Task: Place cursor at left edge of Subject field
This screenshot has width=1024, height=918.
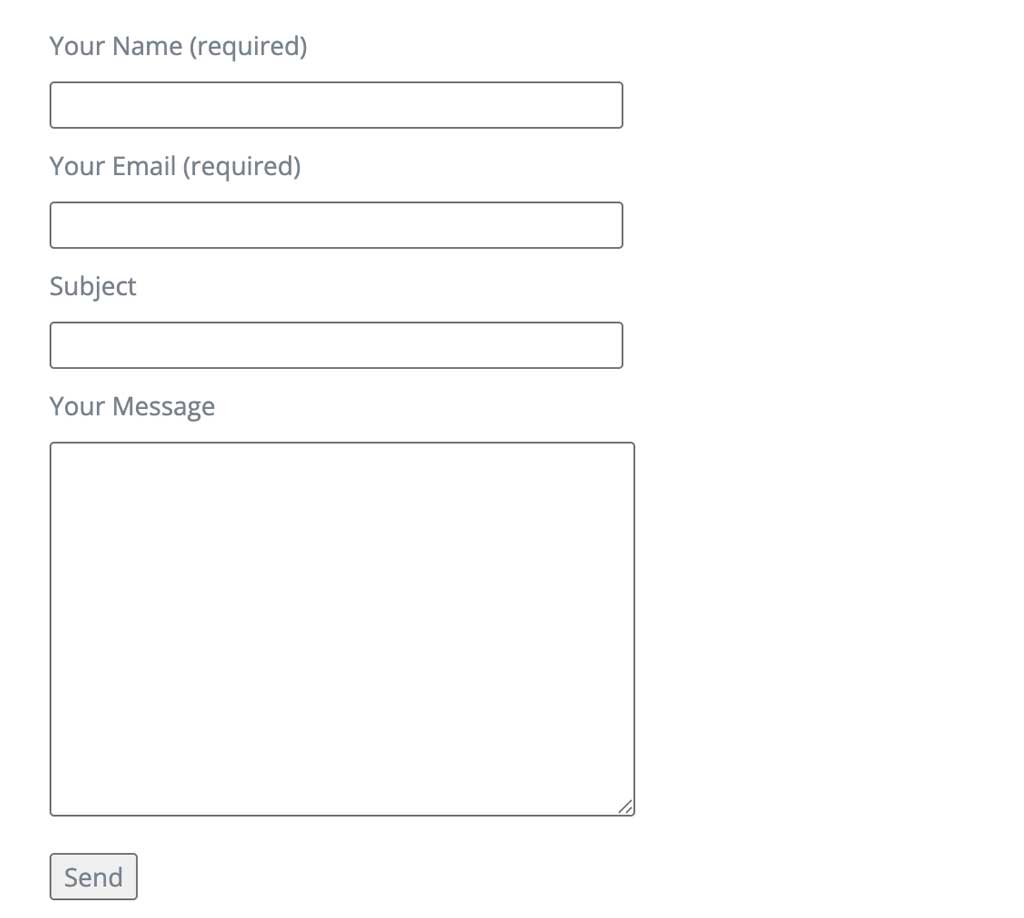Action: pos(58,345)
